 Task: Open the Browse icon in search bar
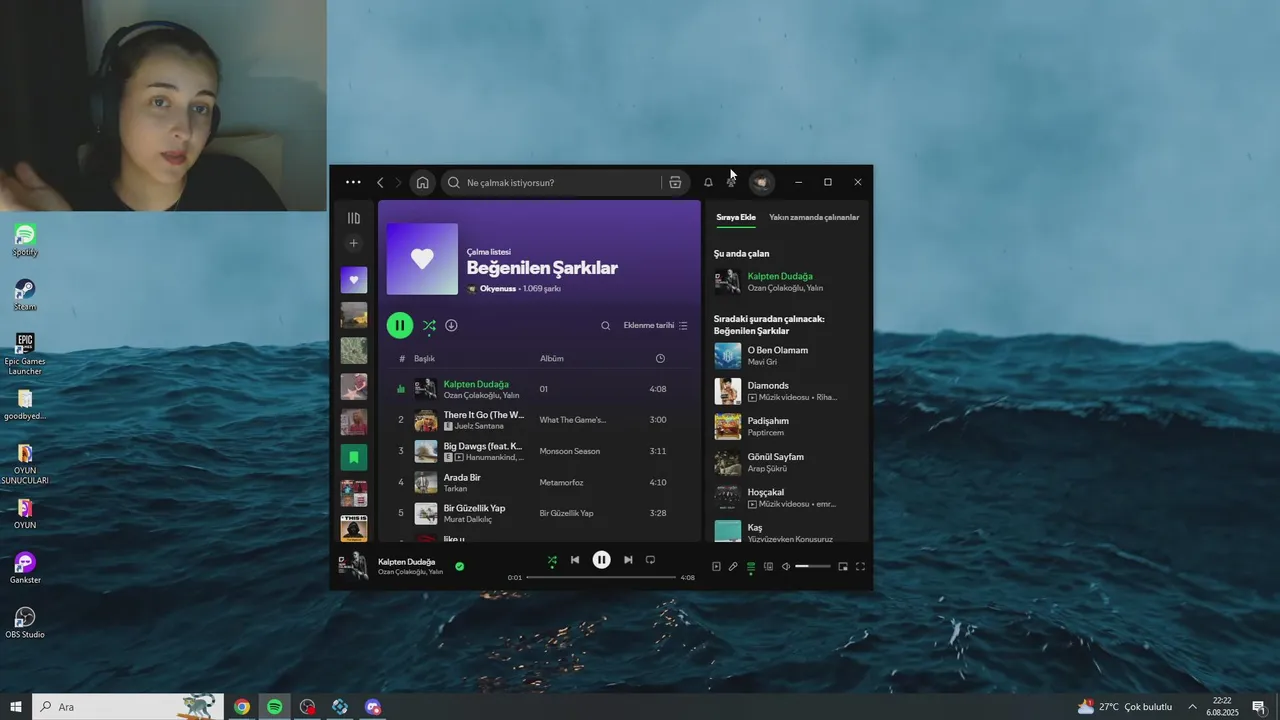[675, 182]
